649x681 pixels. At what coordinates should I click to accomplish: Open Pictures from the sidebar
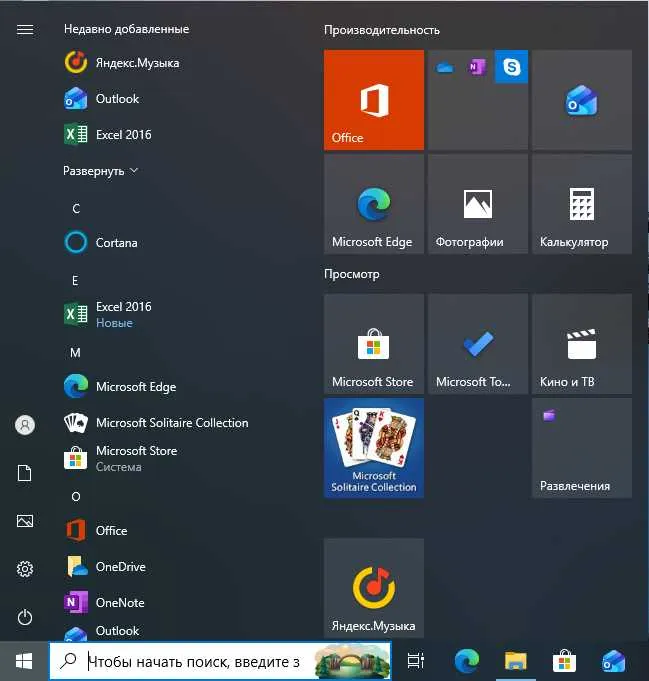tap(24, 521)
